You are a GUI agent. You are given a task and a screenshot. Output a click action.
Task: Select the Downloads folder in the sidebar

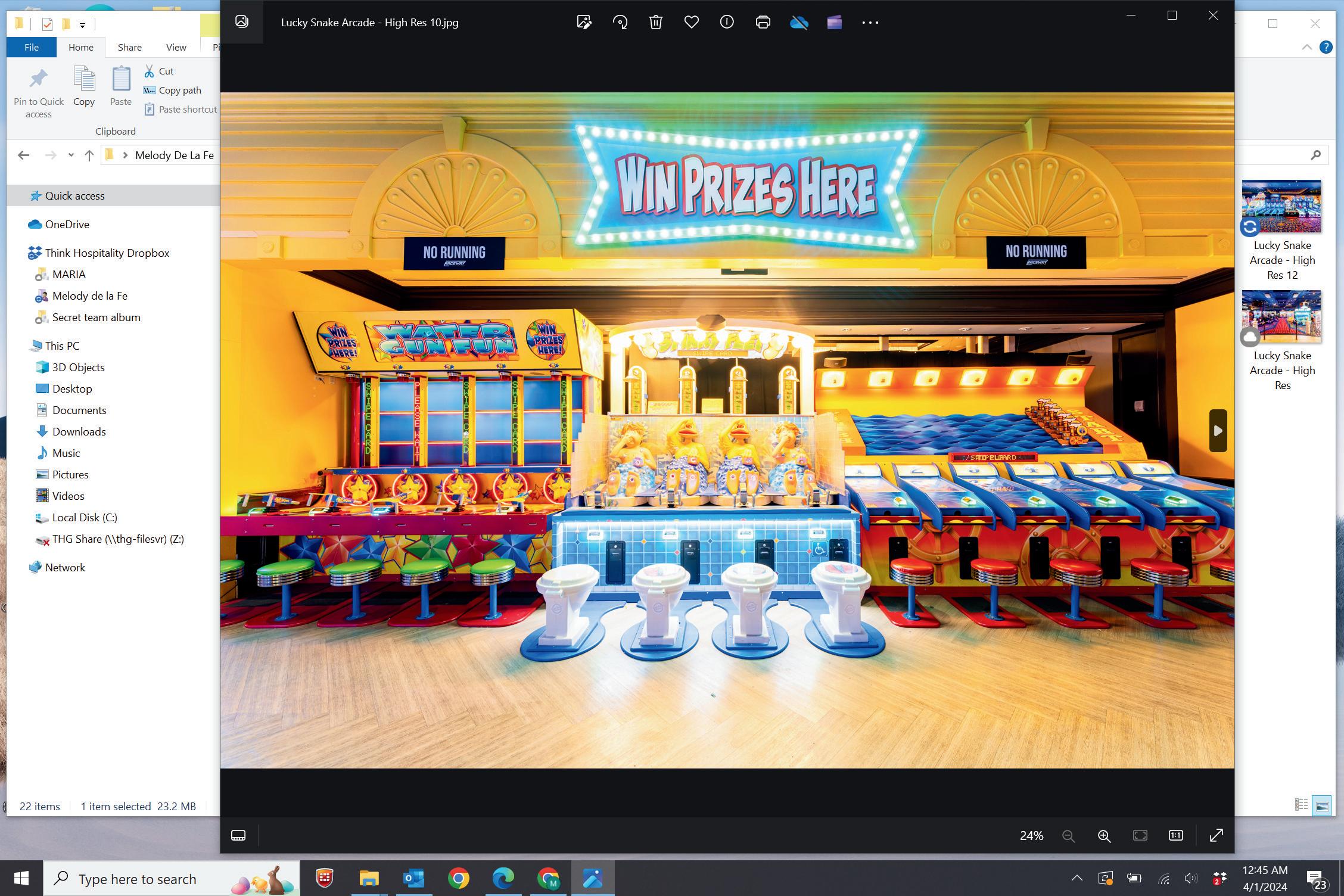click(79, 431)
